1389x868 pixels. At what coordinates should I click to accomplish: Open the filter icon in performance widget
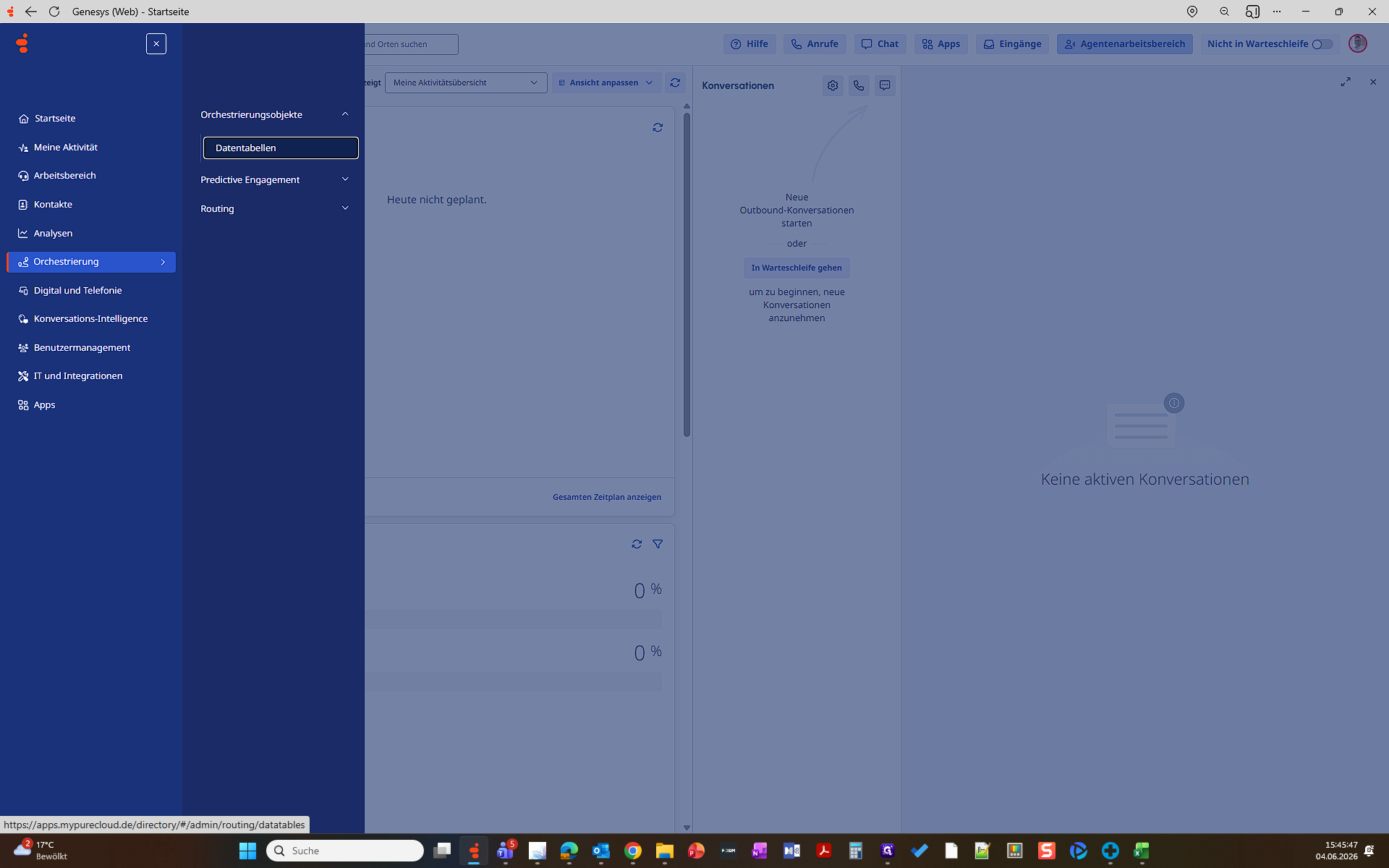click(x=658, y=544)
